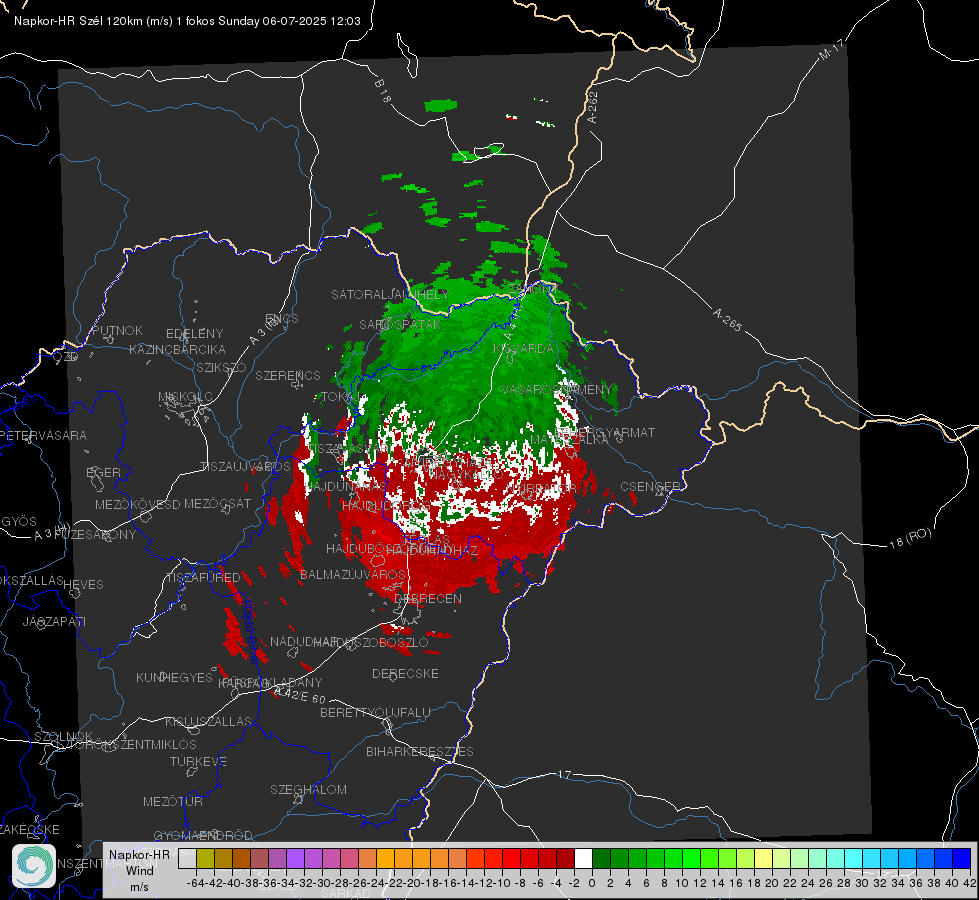Click the DERECSKE town label
The height and width of the screenshot is (900, 979).
pos(405,674)
